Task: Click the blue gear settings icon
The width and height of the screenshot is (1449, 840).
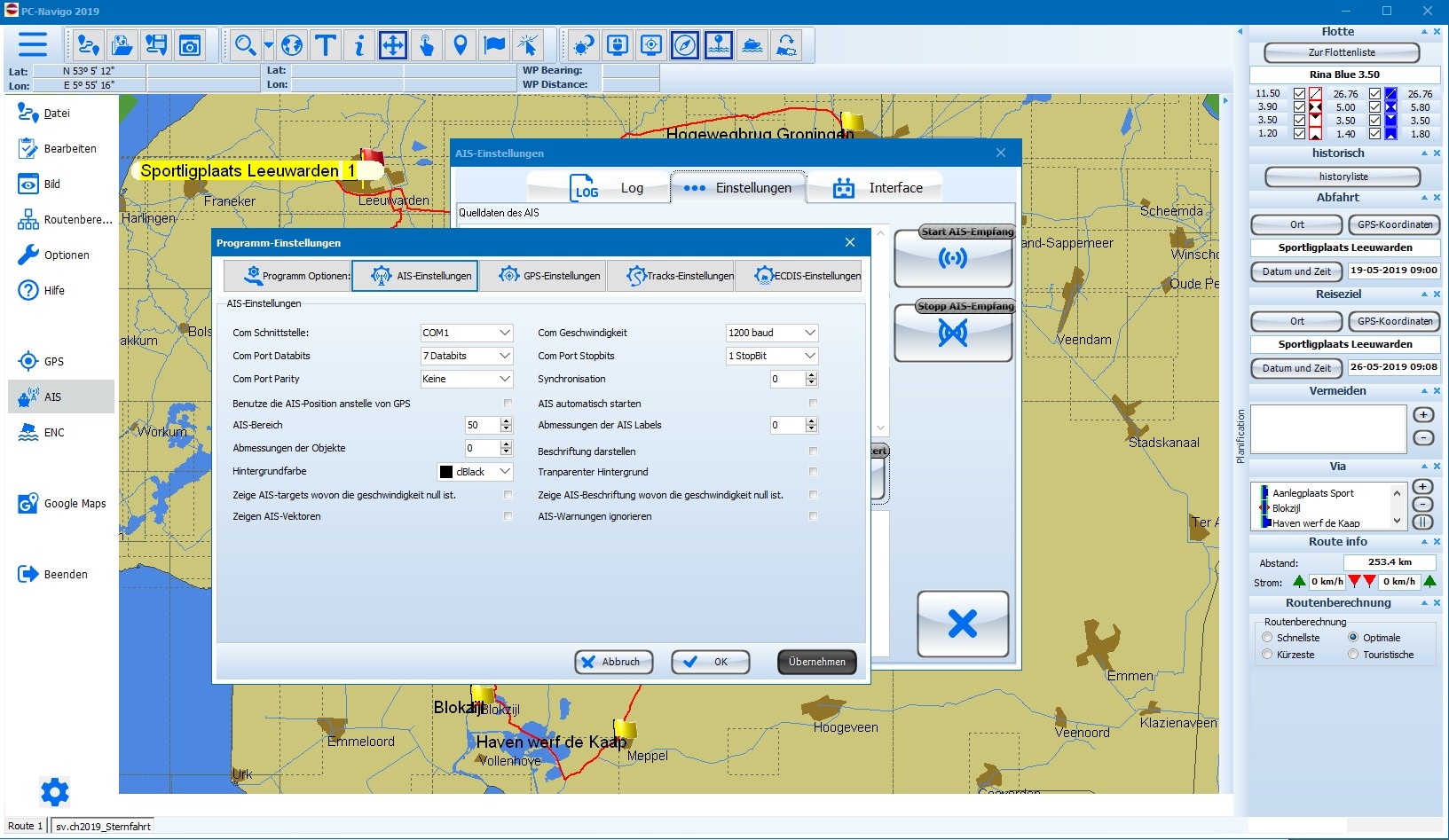Action: pyautogui.click(x=54, y=791)
